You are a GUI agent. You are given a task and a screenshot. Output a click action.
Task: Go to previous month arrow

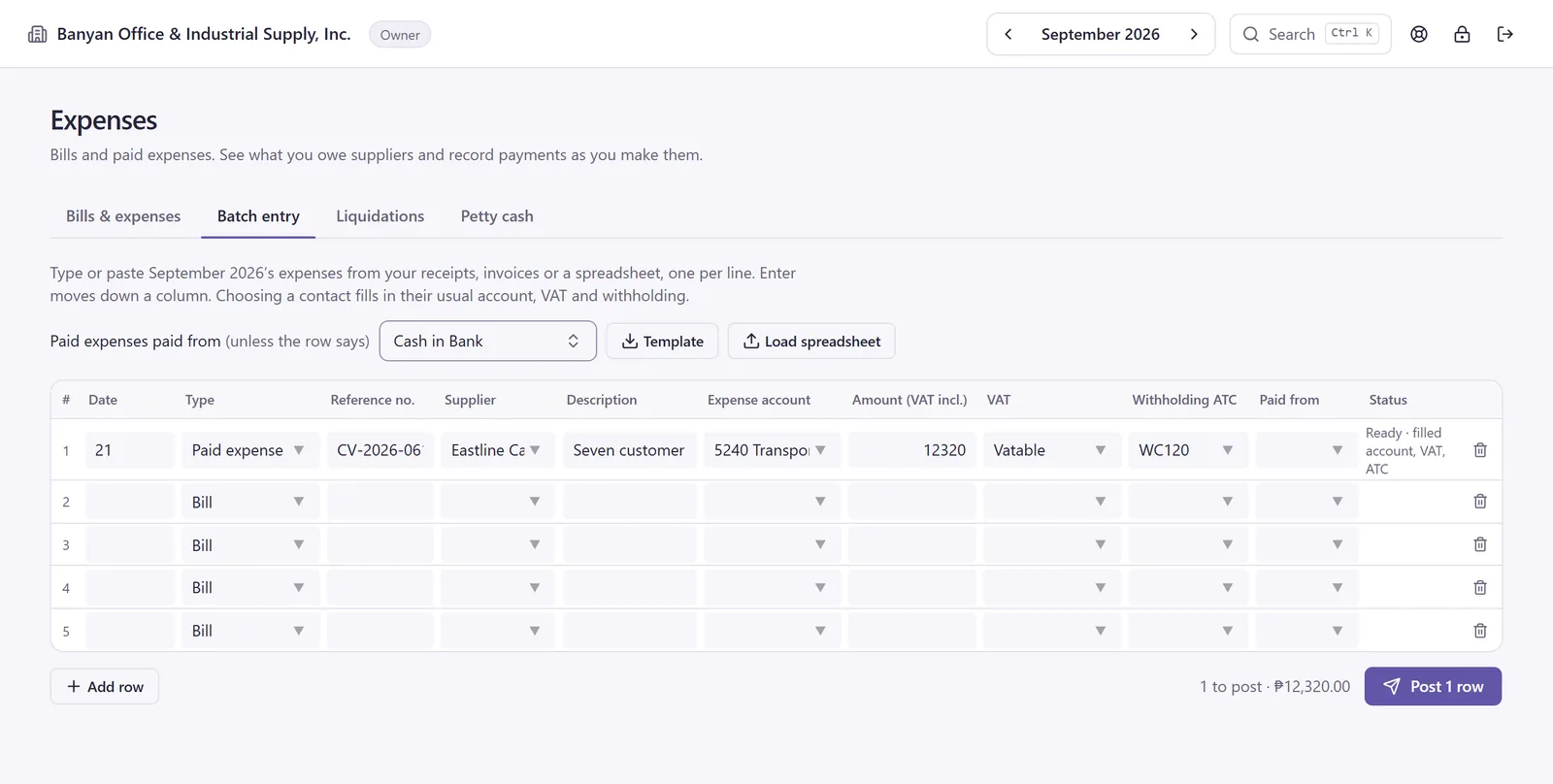1008,34
